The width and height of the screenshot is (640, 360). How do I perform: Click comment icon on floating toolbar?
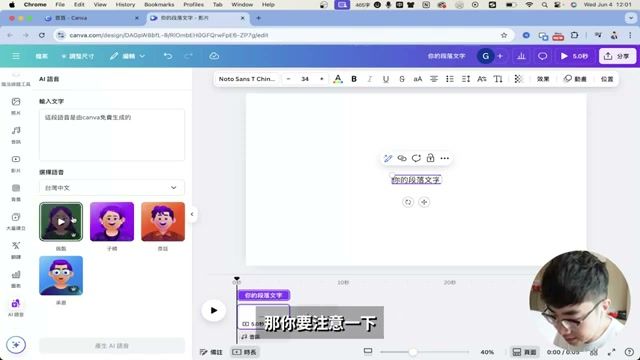pos(416,158)
